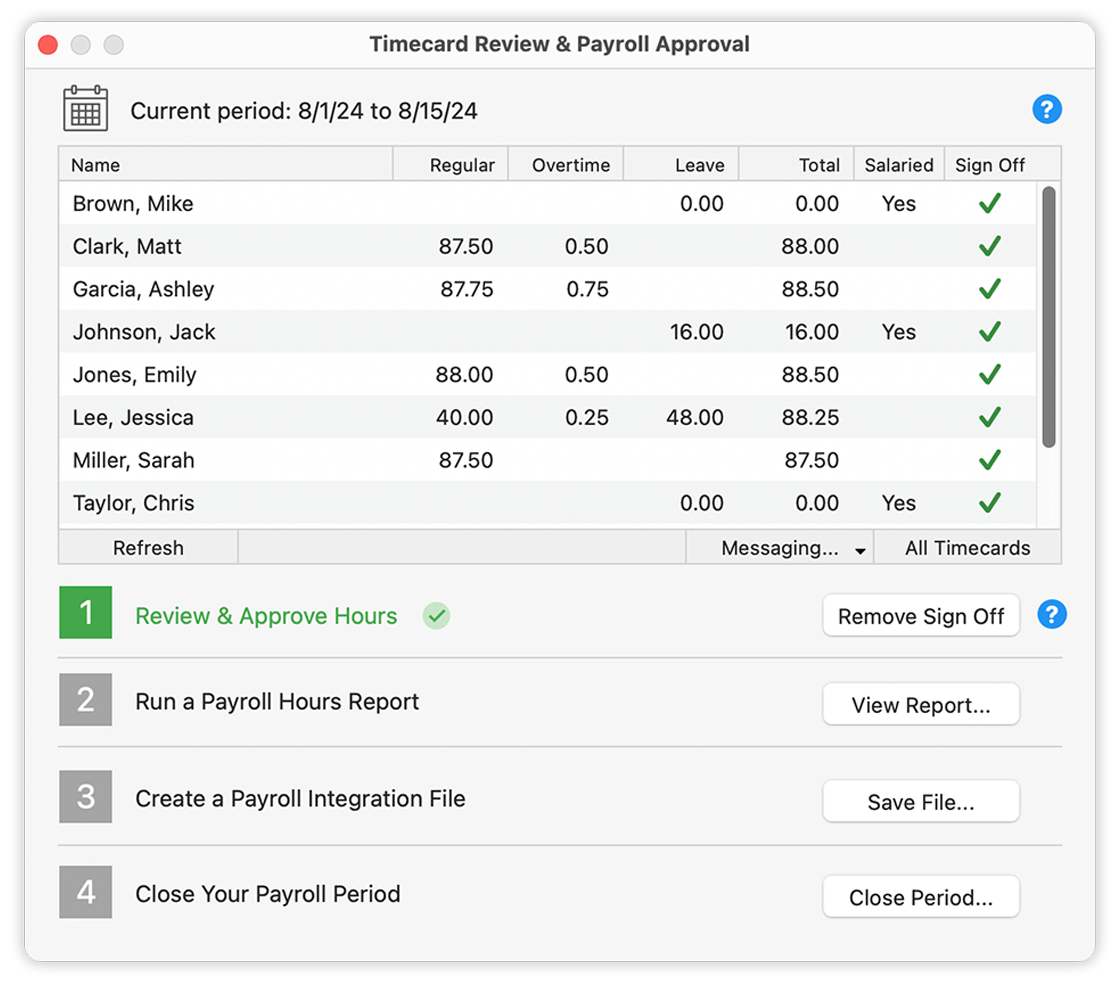Sort by the Salaried column header
The height and width of the screenshot is (996, 1120).
click(899, 165)
